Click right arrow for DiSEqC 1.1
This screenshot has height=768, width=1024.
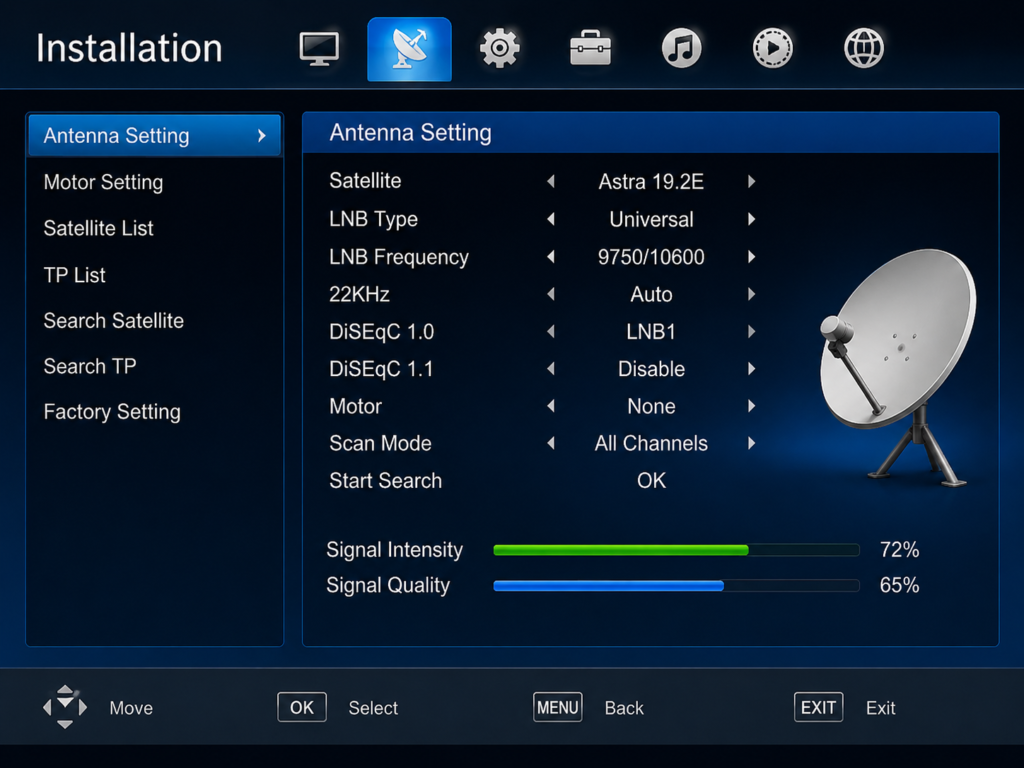pyautogui.click(x=752, y=369)
